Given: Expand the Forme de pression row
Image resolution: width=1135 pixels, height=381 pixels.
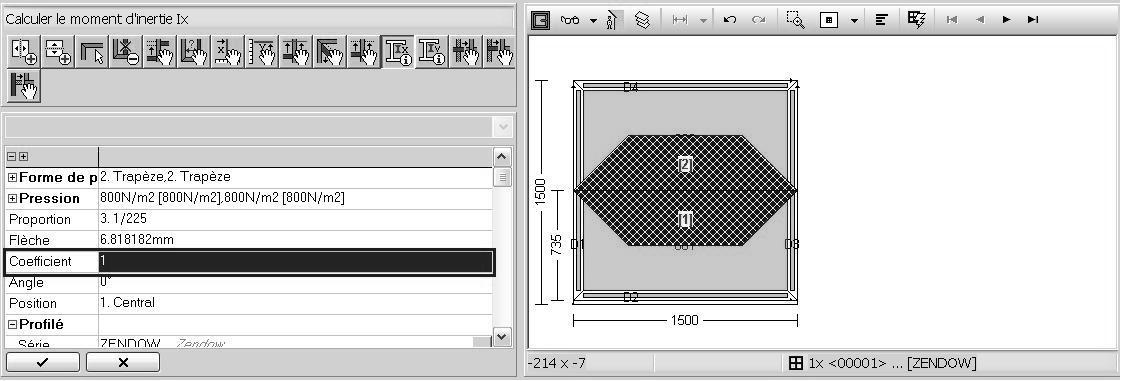Looking at the screenshot, I should [12, 177].
